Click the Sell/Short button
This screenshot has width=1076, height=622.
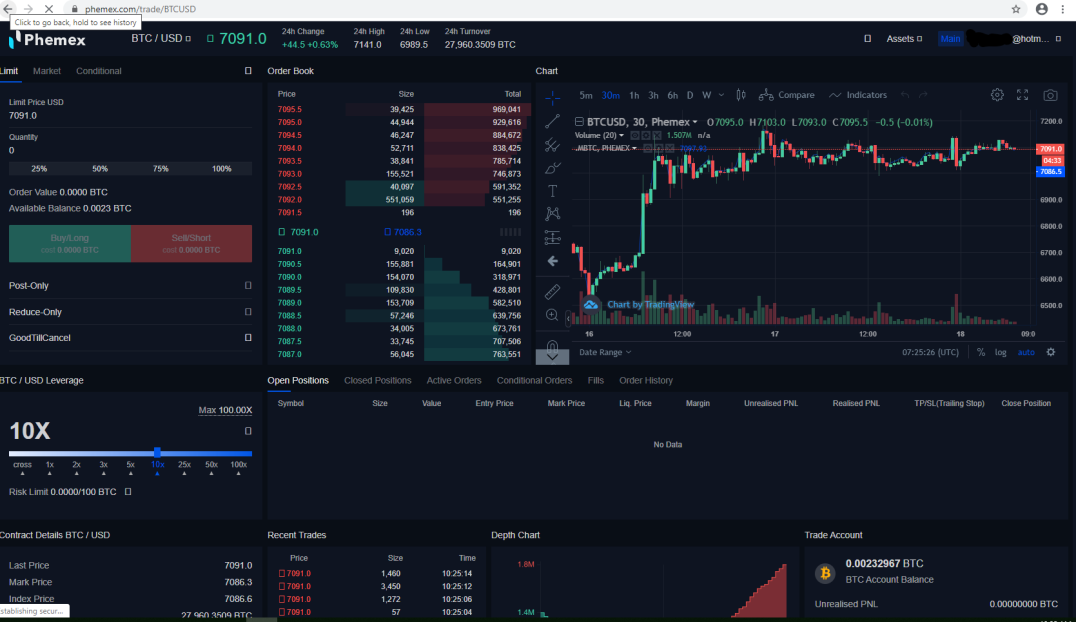[x=191, y=243]
